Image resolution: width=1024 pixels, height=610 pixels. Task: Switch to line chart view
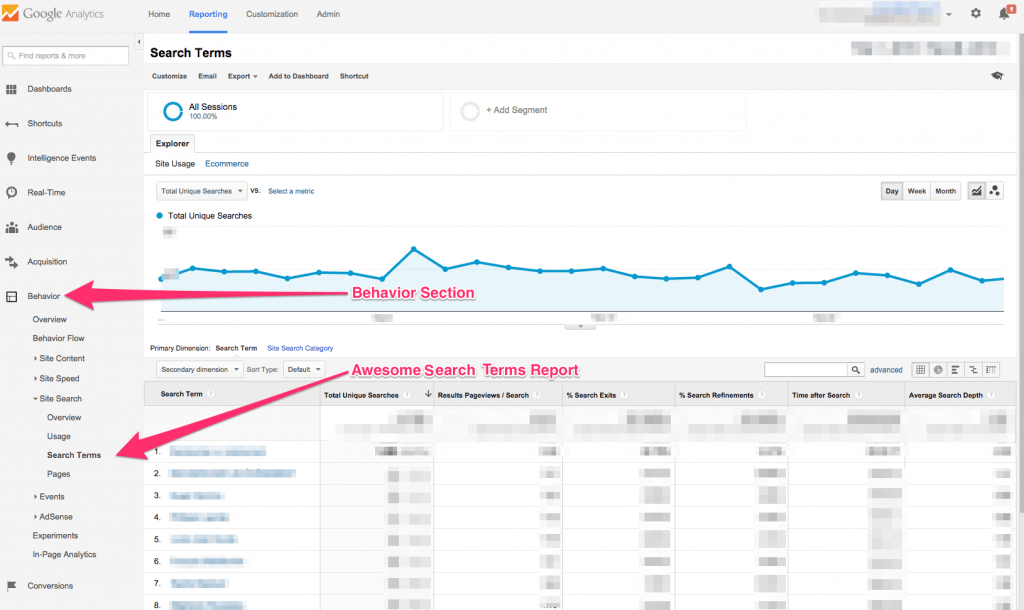[976, 191]
